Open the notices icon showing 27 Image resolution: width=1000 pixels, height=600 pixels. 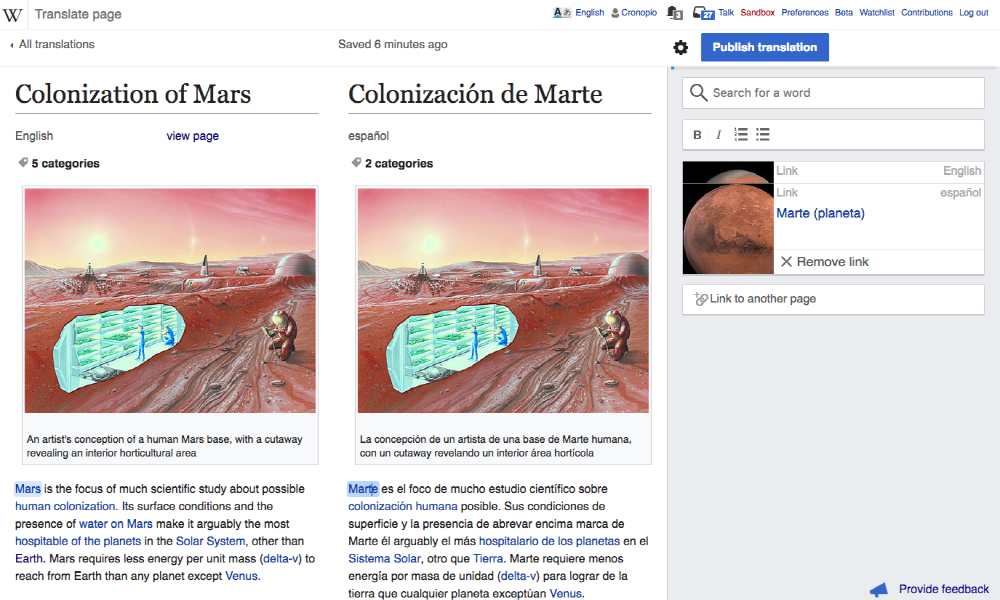coord(704,13)
